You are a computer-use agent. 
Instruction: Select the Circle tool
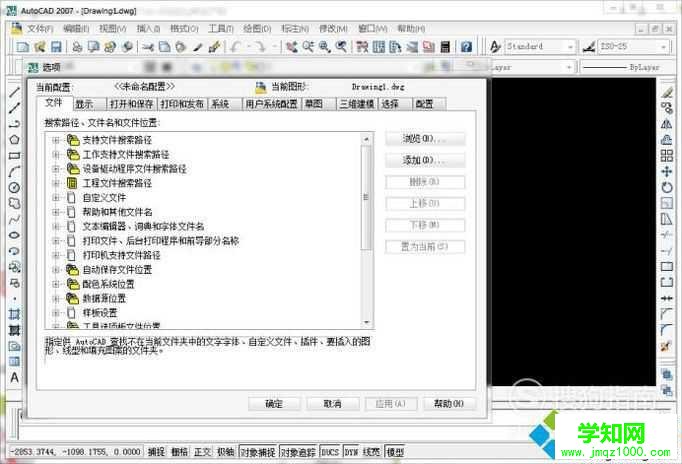point(14,188)
